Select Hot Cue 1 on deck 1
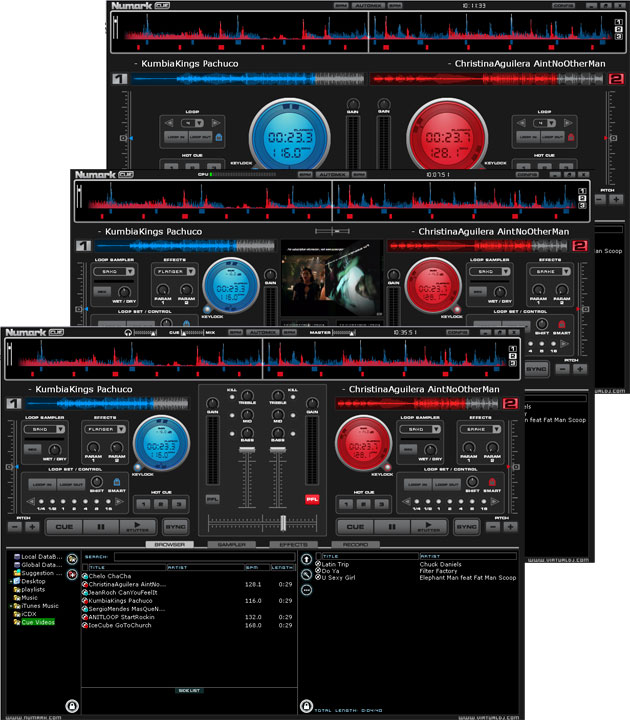Image resolution: width=630 pixels, height=720 pixels. click(x=144, y=504)
